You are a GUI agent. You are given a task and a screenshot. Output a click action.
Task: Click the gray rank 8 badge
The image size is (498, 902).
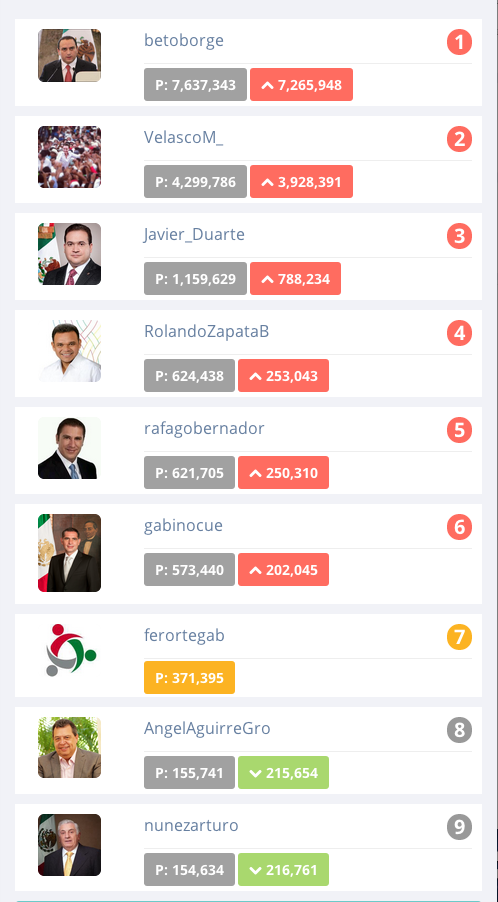459,731
